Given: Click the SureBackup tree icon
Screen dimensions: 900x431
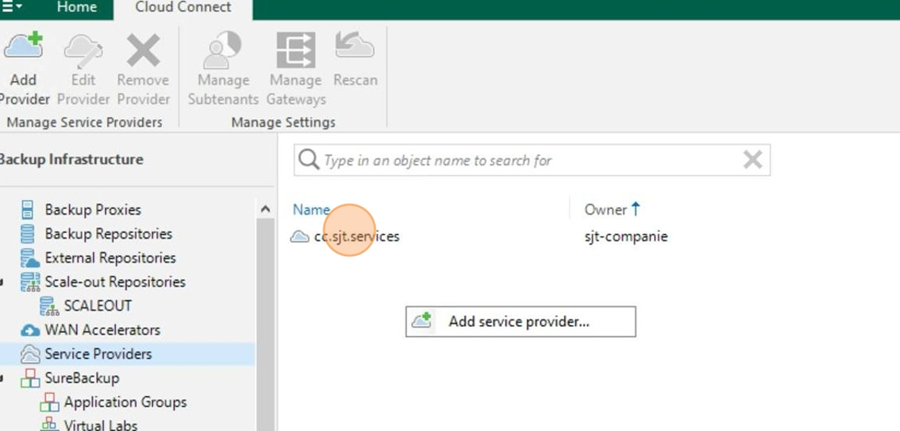Looking at the screenshot, I should coord(30,378).
